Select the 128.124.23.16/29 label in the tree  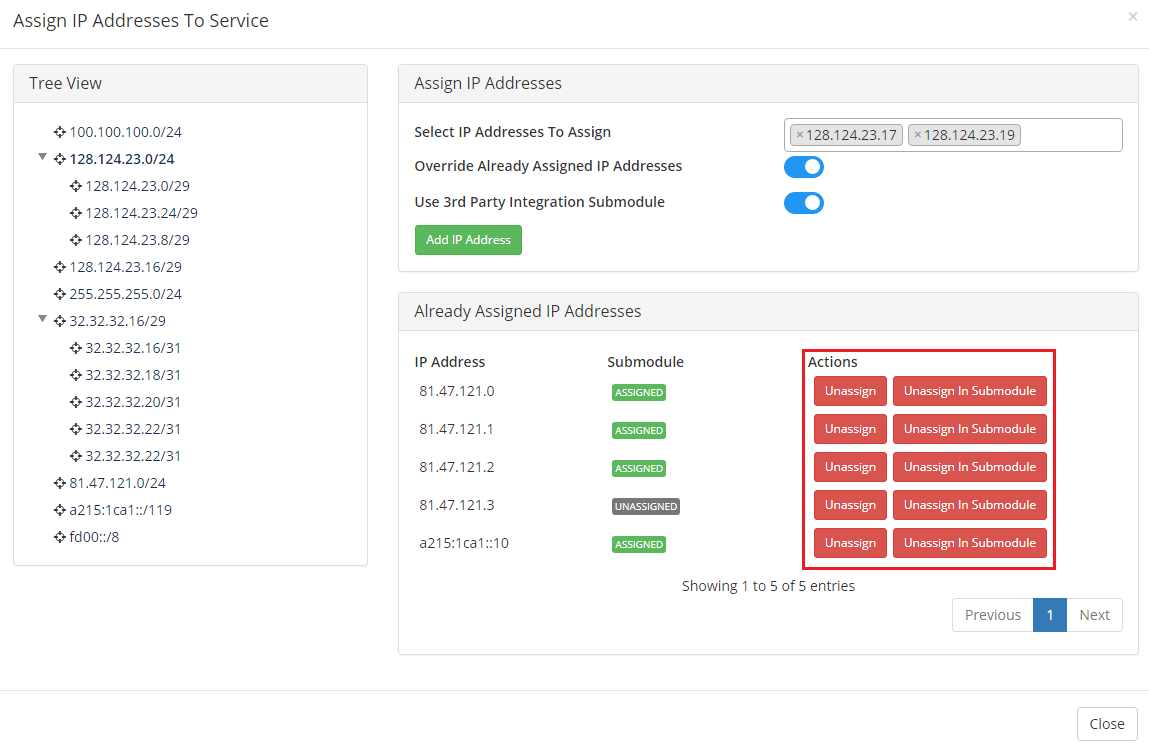coord(125,267)
